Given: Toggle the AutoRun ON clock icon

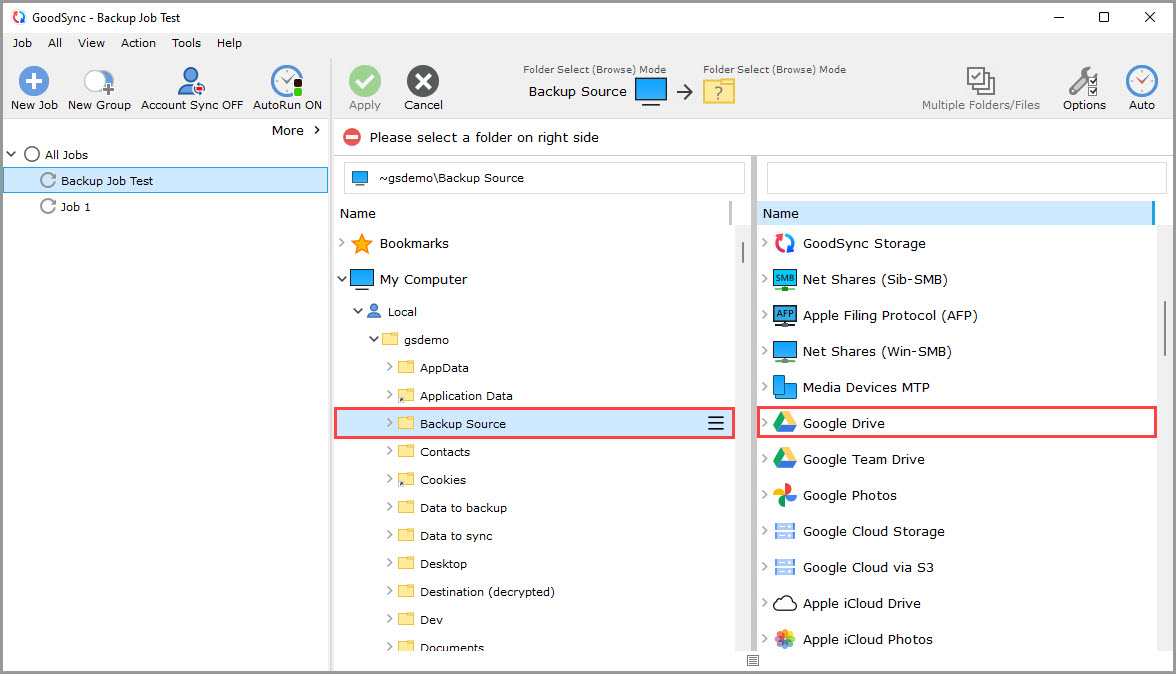Looking at the screenshot, I should click(x=286, y=81).
